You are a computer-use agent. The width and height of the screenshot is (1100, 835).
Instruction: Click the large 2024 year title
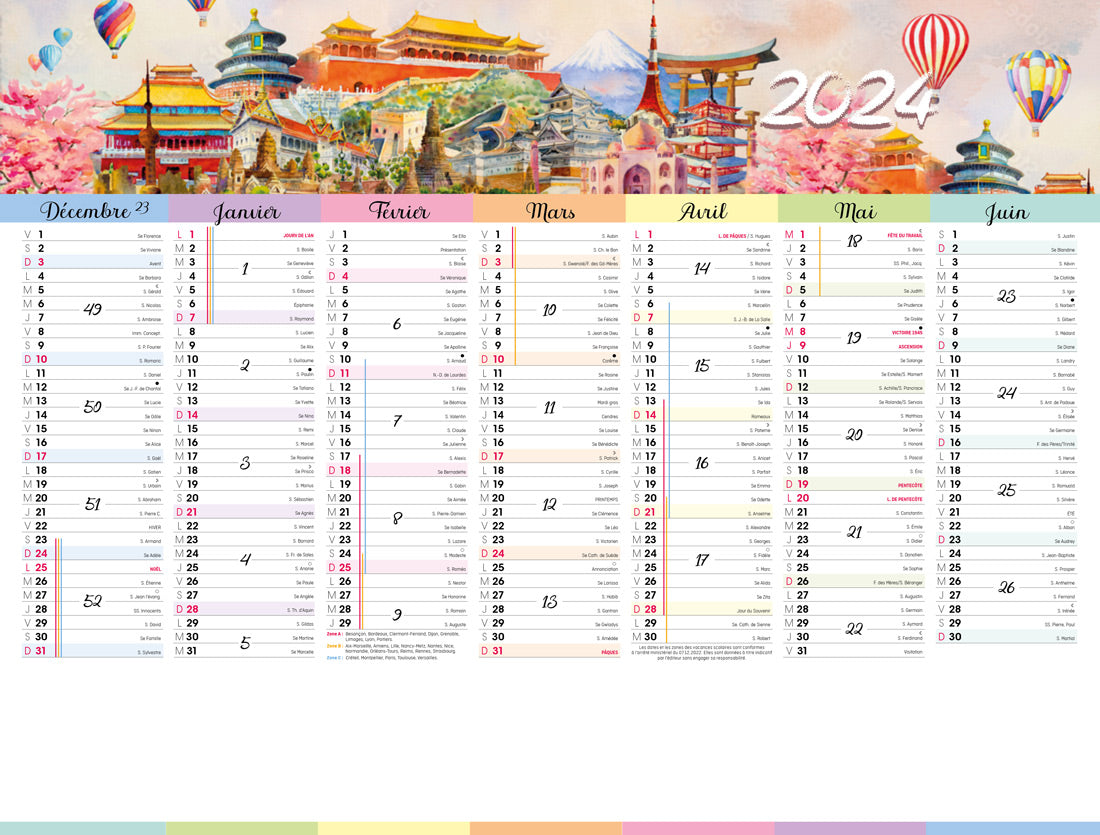pos(850,100)
